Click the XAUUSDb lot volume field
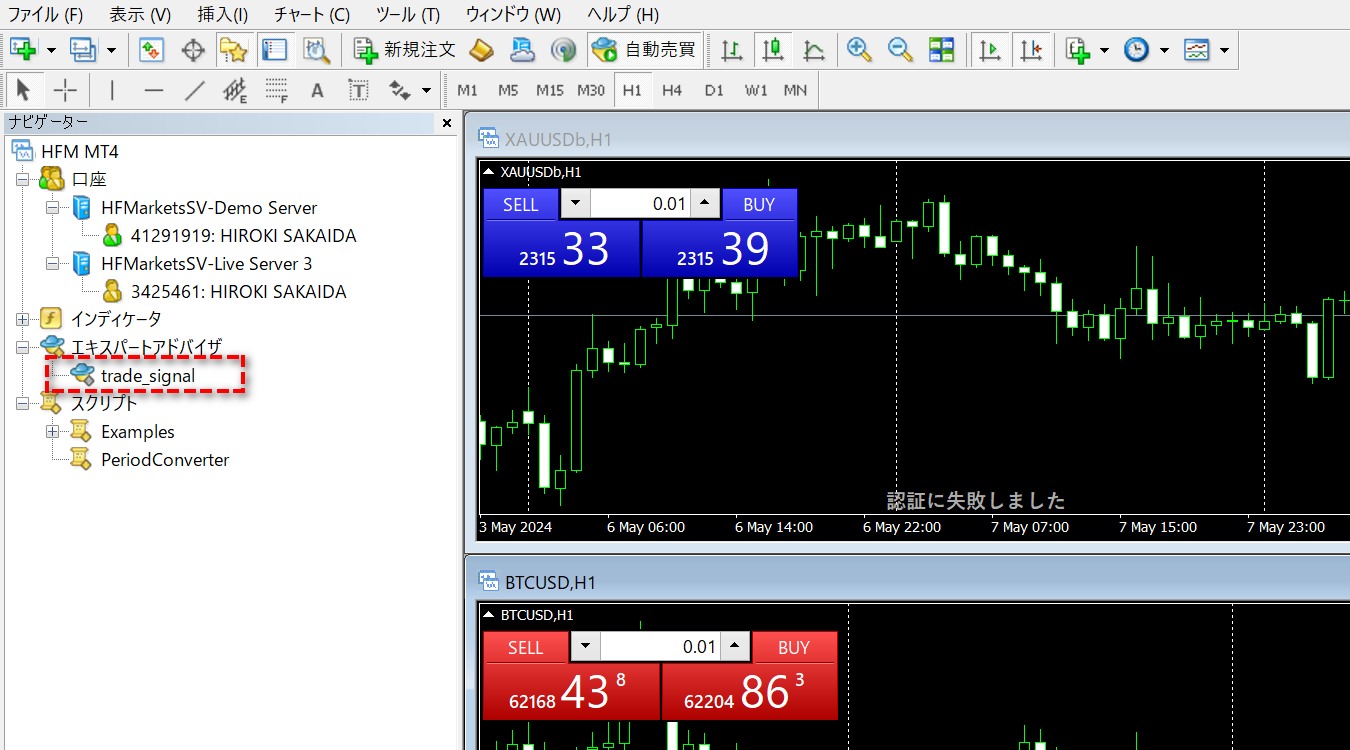 tap(640, 205)
